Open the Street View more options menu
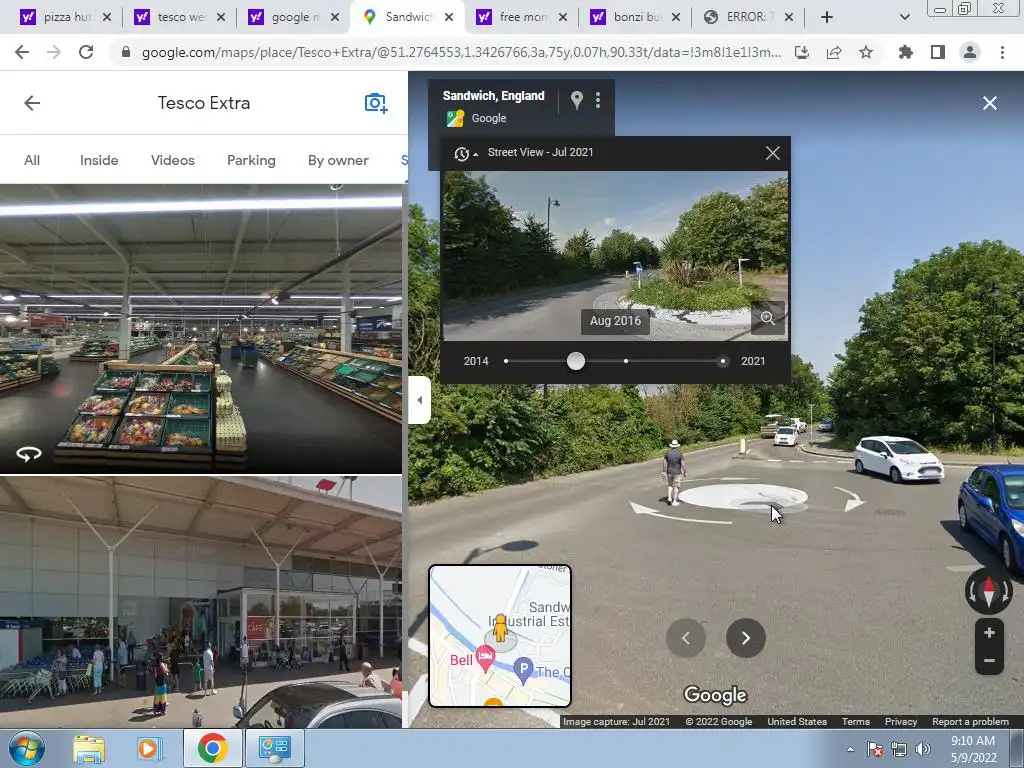 coord(598,100)
